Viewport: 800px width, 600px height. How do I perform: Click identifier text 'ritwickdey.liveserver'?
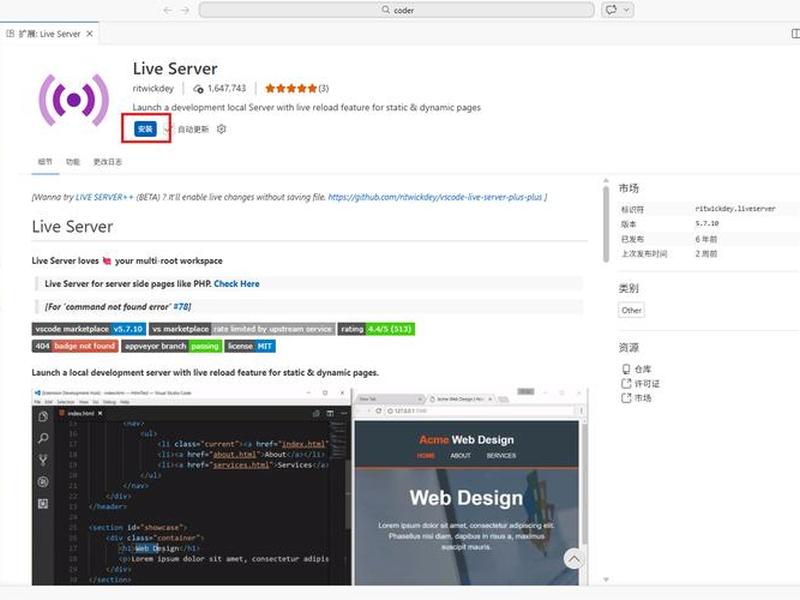(735, 209)
